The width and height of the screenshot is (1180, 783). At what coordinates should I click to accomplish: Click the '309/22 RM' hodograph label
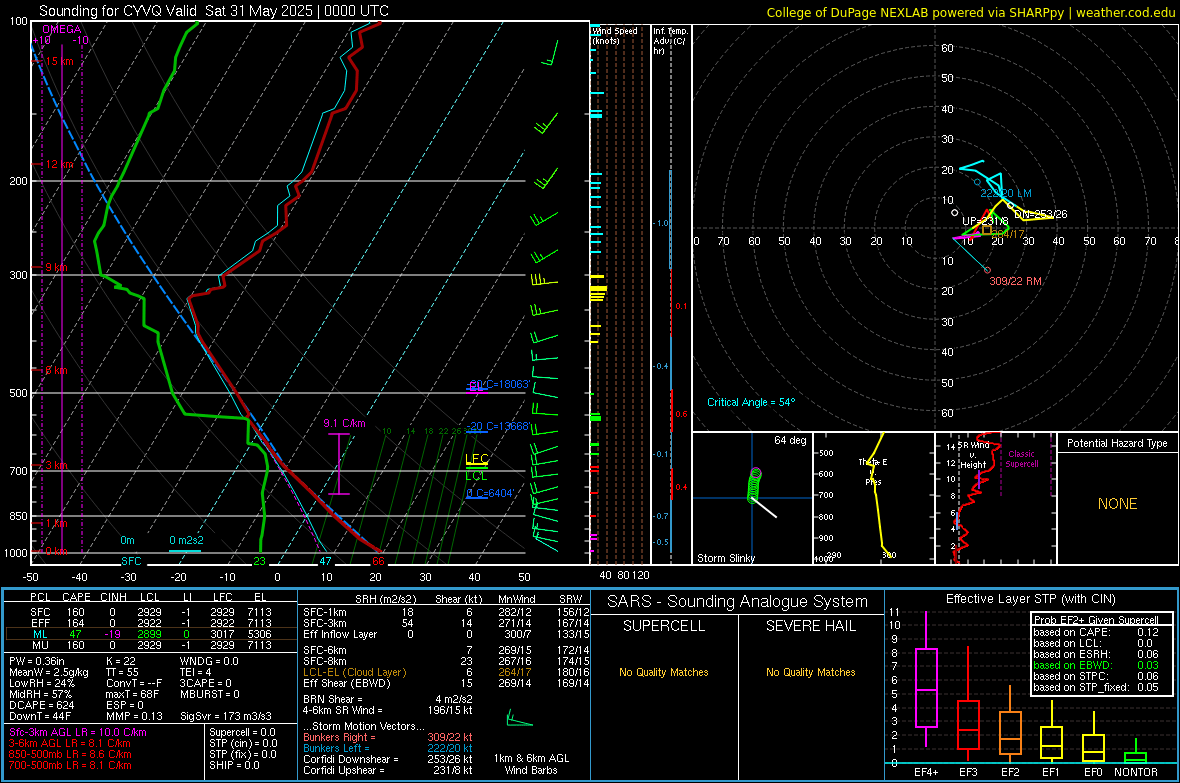pyautogui.click(x=1015, y=281)
